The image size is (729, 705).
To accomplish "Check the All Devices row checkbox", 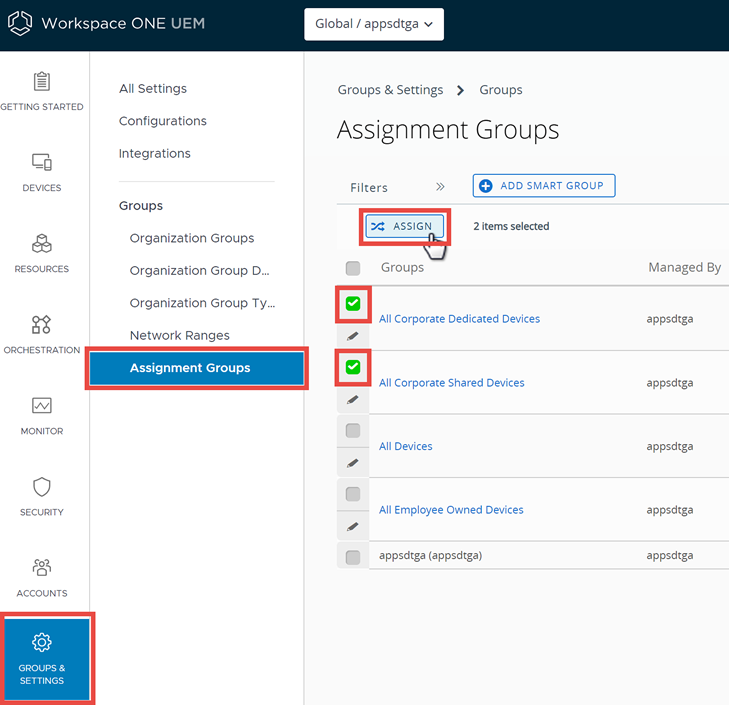I will tap(353, 431).
